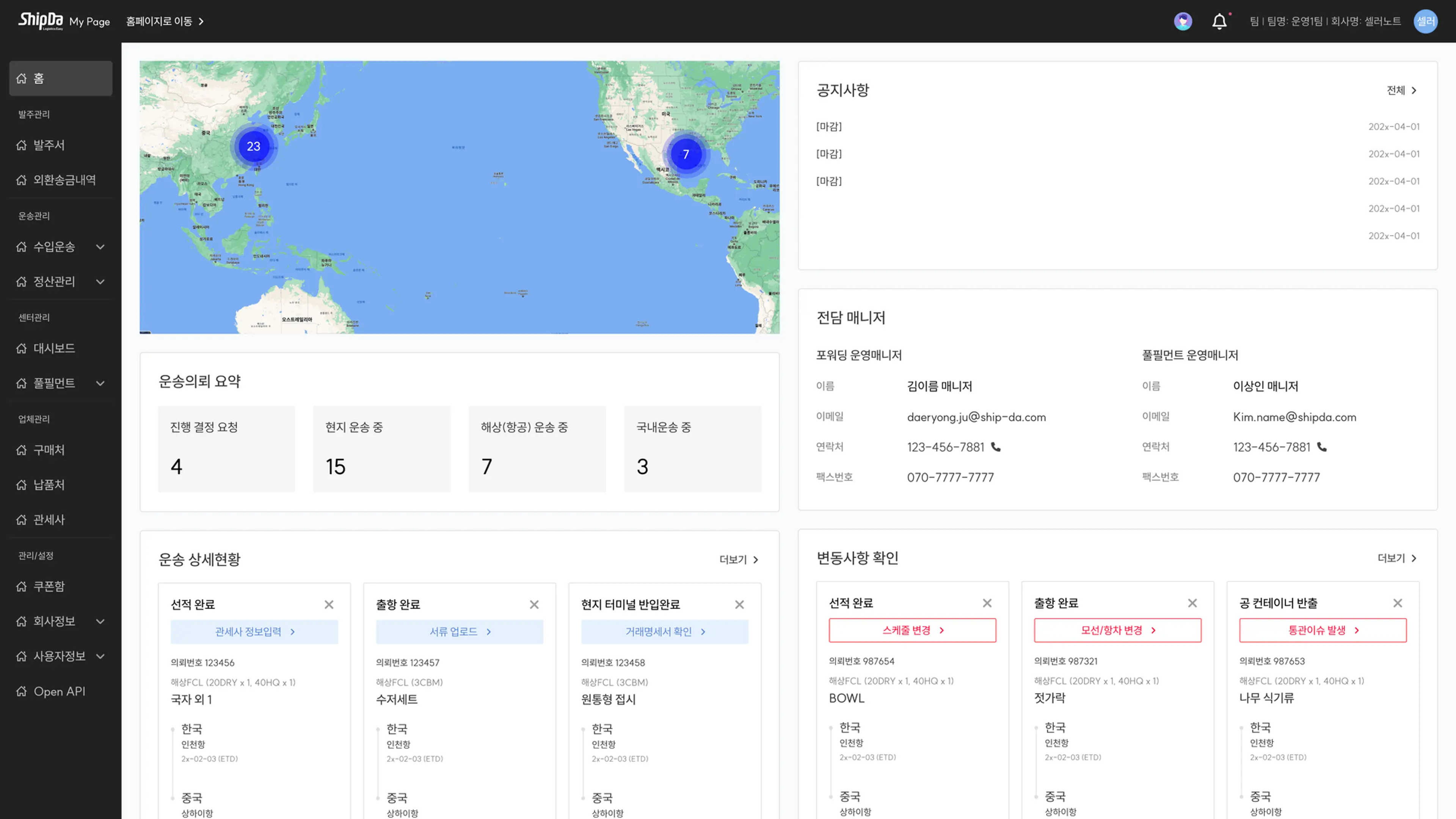The height and width of the screenshot is (819, 1456).
Task: Click the icon beside 대시보드
Action: tap(22, 349)
